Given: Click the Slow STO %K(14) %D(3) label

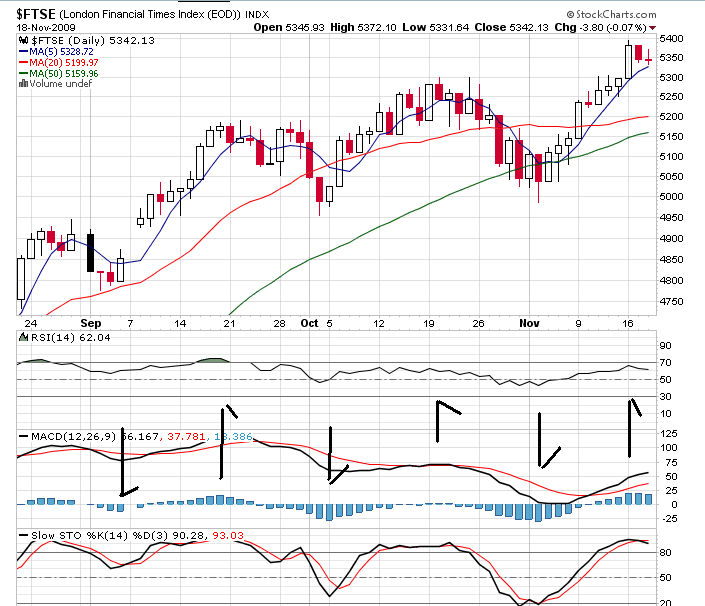Looking at the screenshot, I should pyautogui.click(x=99, y=535).
